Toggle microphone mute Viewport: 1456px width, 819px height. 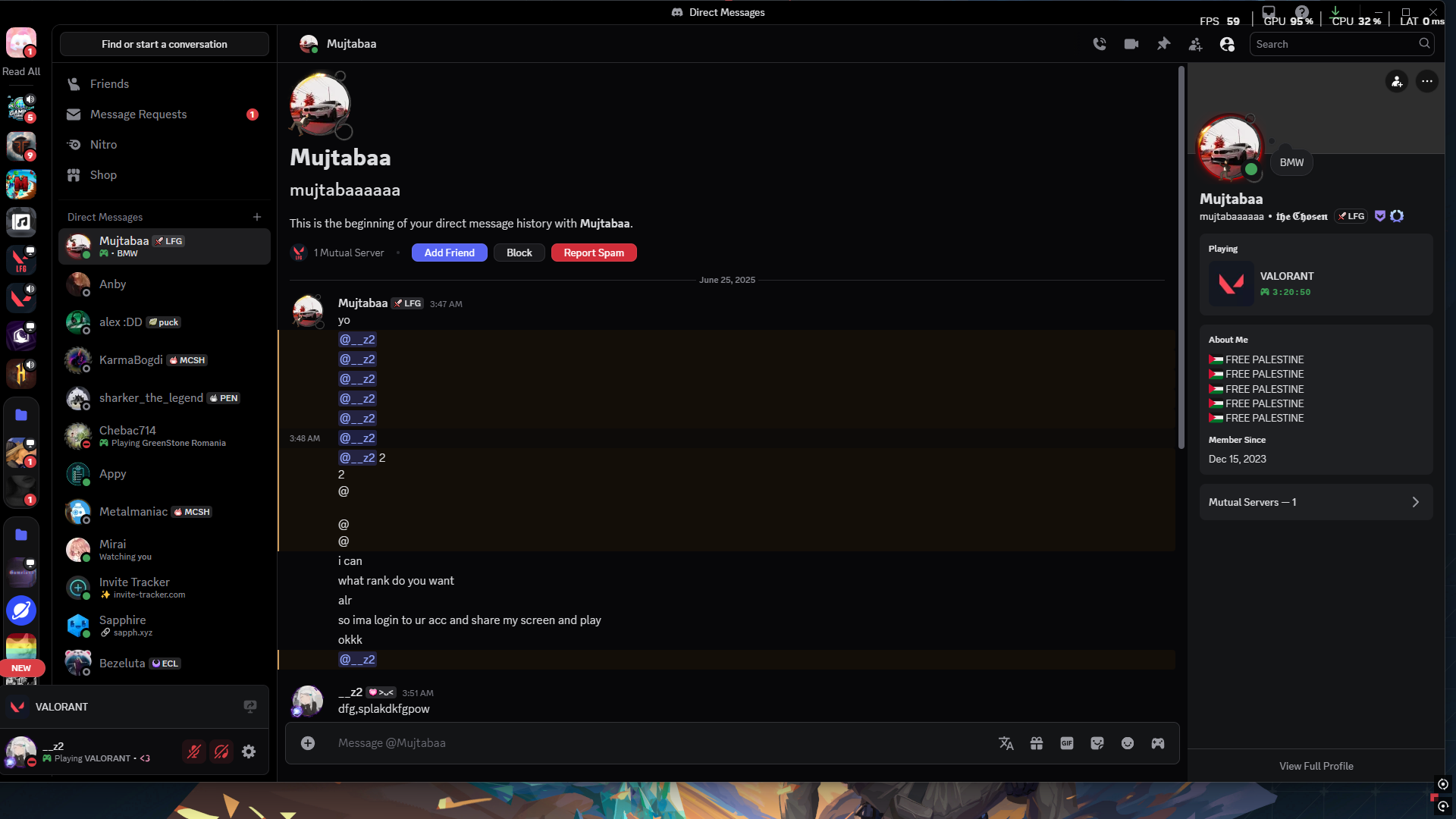(194, 752)
